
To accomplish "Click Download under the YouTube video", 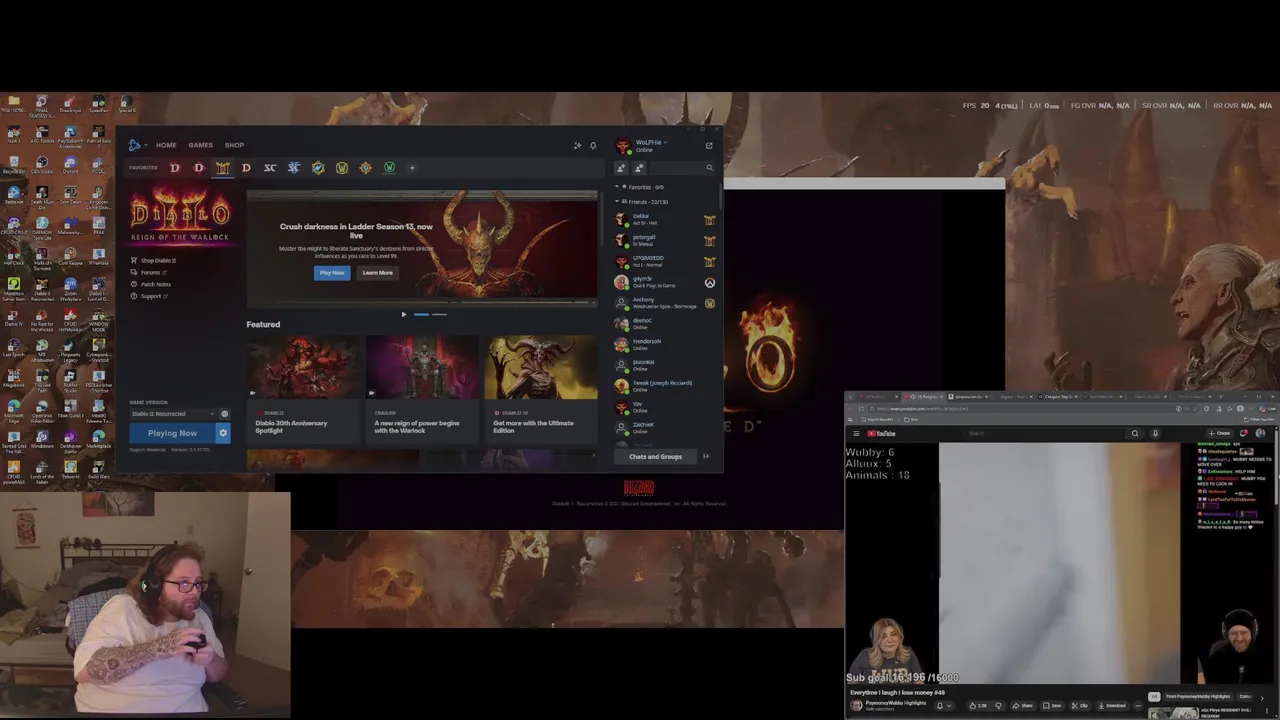I will (x=1111, y=706).
